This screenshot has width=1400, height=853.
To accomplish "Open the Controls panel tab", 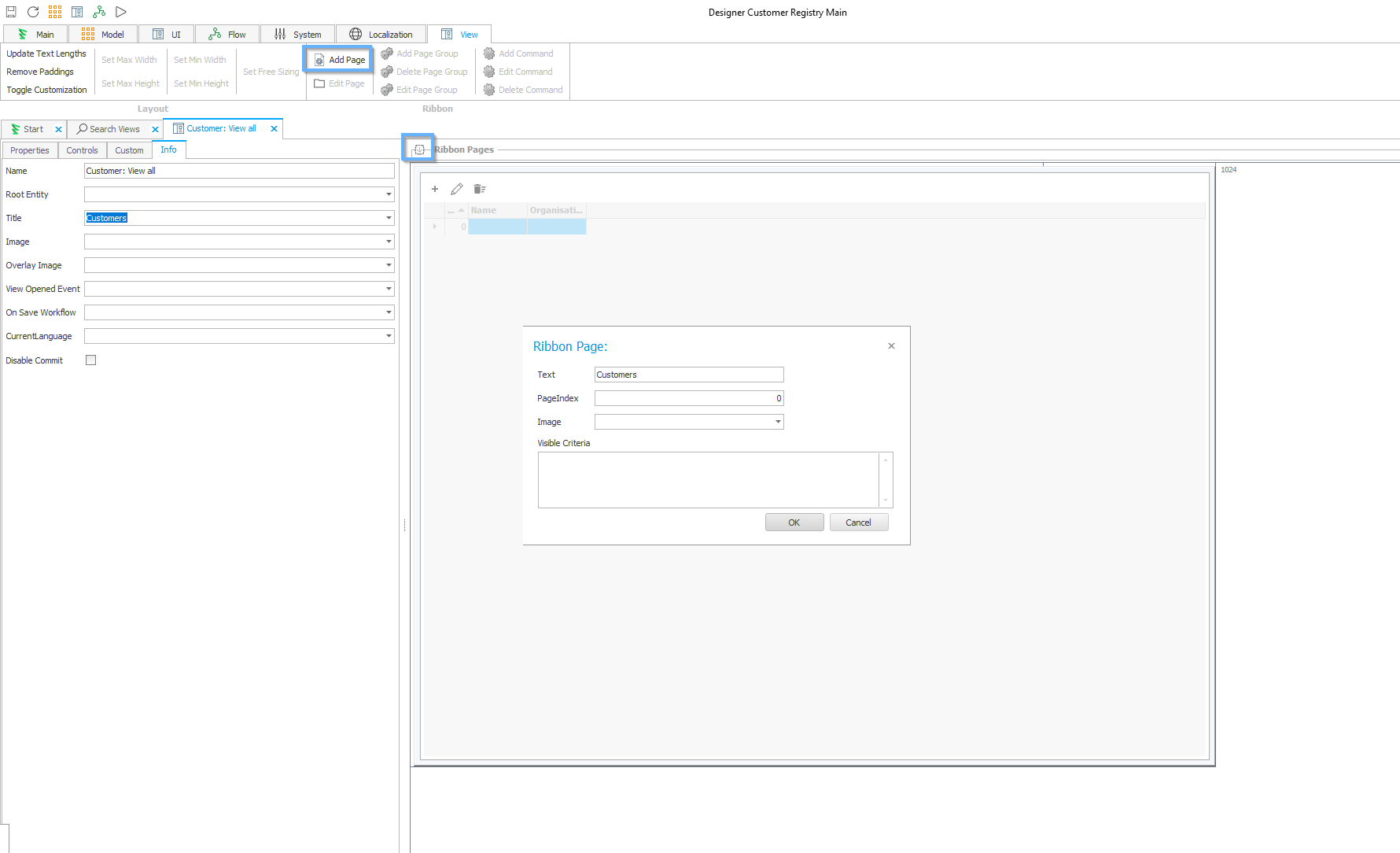I will pyautogui.click(x=83, y=150).
